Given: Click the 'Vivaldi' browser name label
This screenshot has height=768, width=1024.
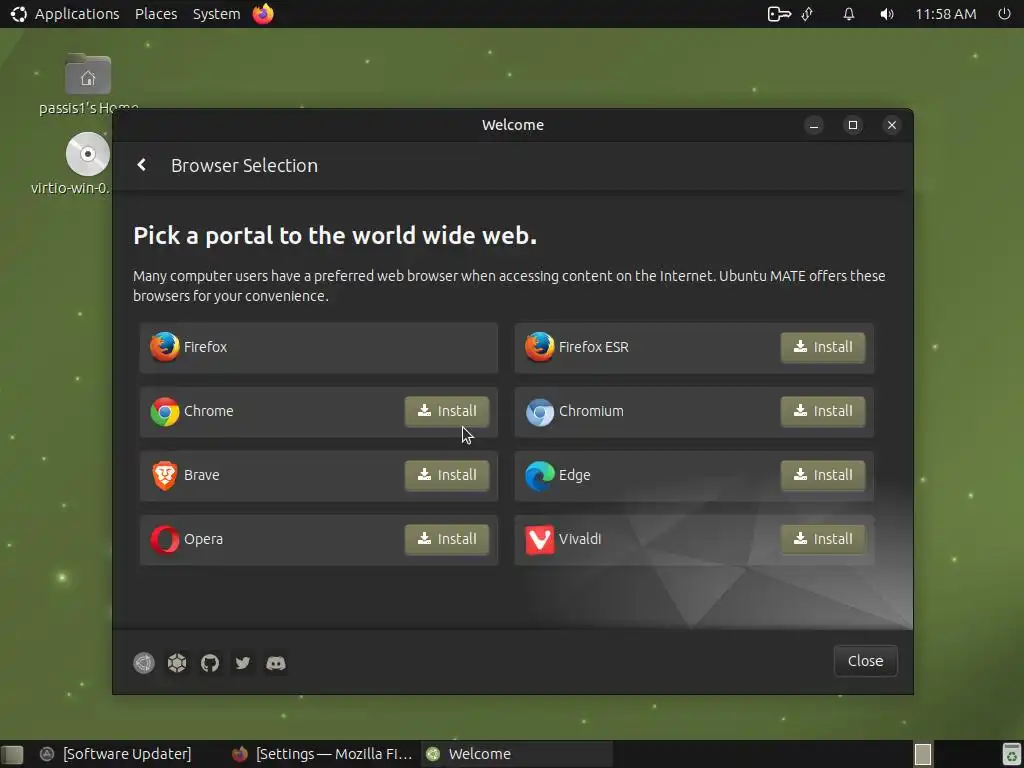Looking at the screenshot, I should point(580,539).
